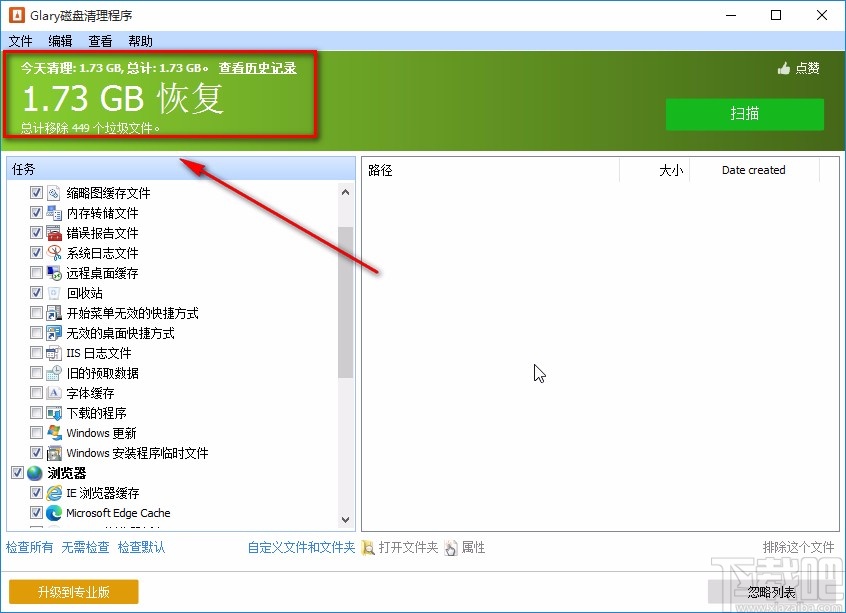Check the IIS 日志文件 checkbox
The height and width of the screenshot is (613, 846).
point(36,352)
